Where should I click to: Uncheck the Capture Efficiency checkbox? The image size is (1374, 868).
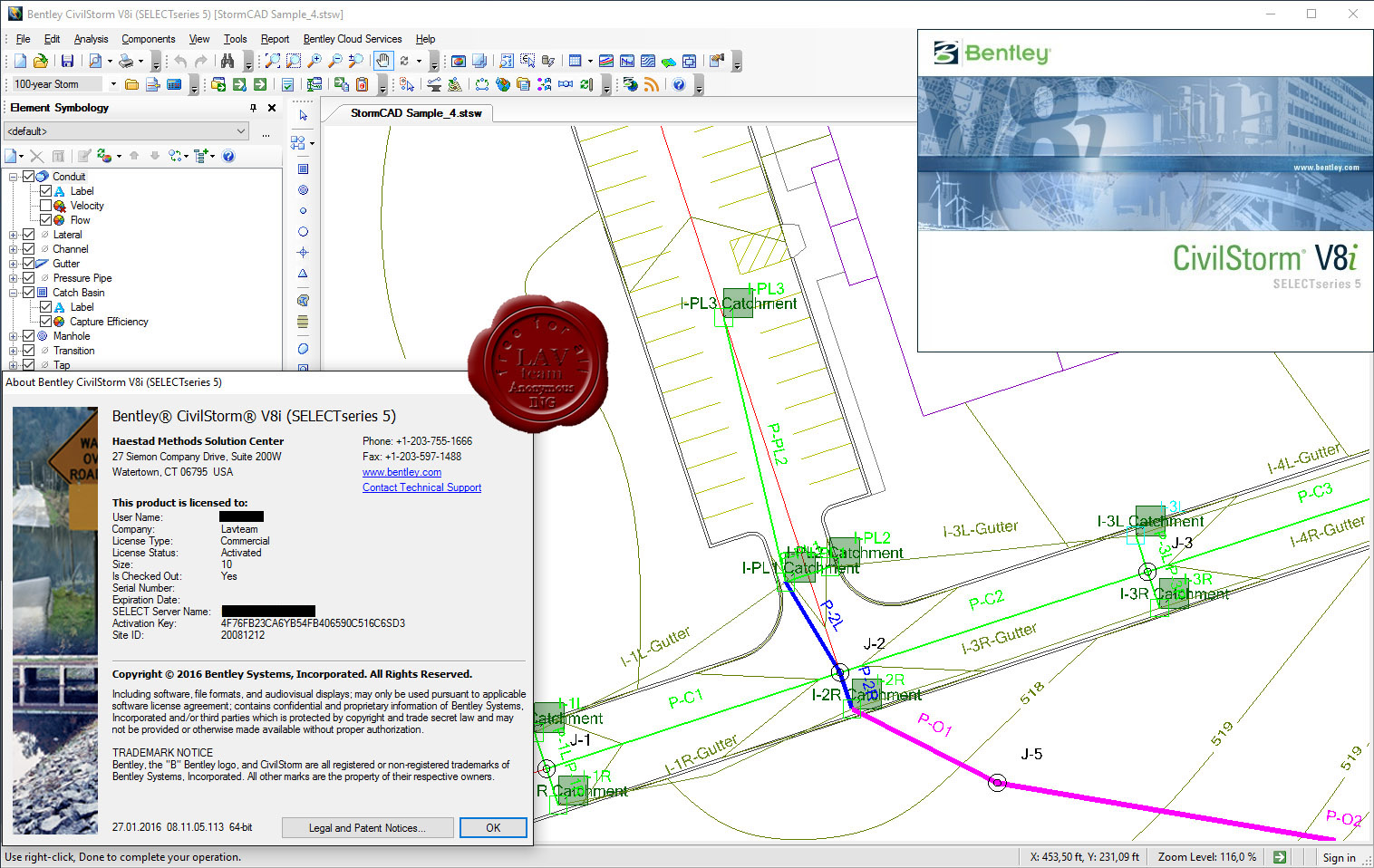click(45, 322)
